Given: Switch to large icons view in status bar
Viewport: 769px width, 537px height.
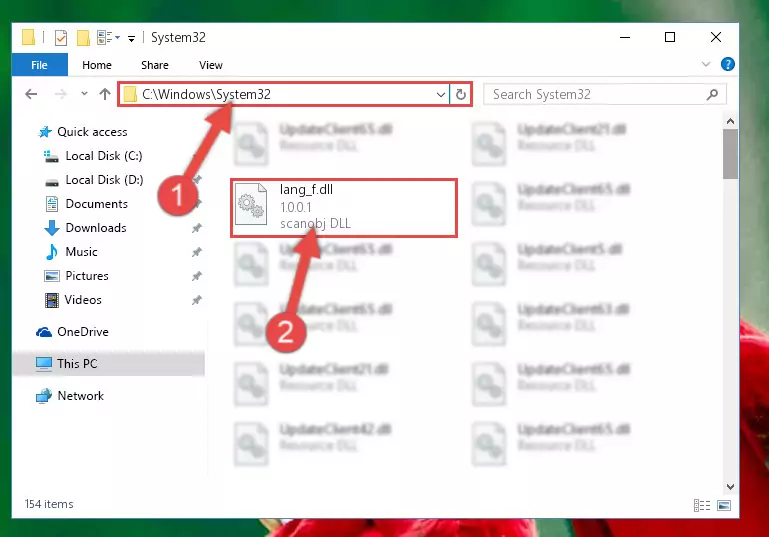Looking at the screenshot, I should 724,505.
